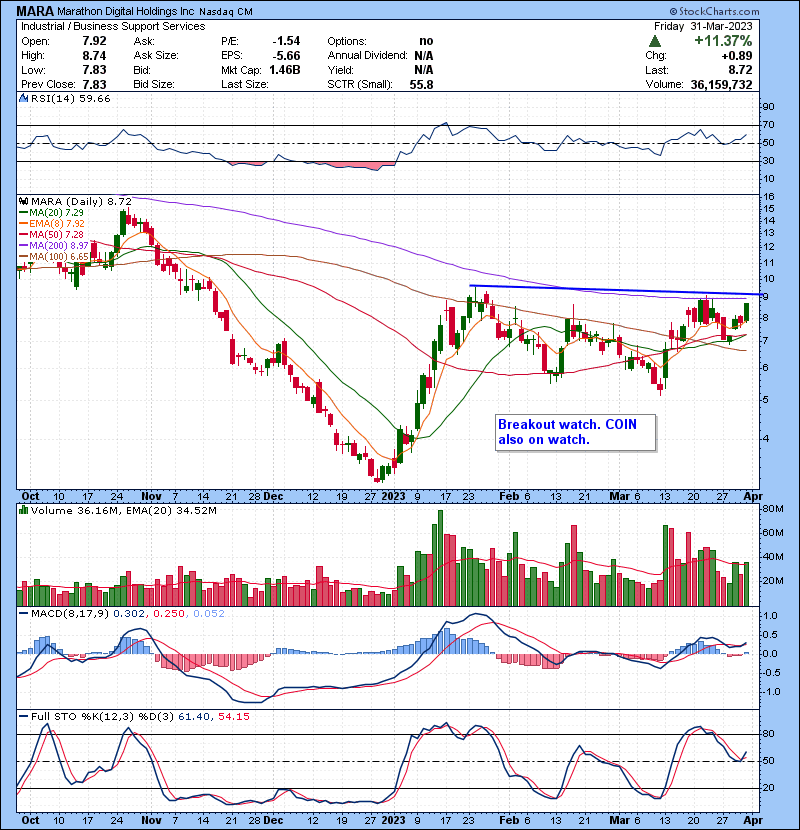Viewport: 800px width, 830px height.
Task: Click the Open value 7.92
Action: point(94,41)
